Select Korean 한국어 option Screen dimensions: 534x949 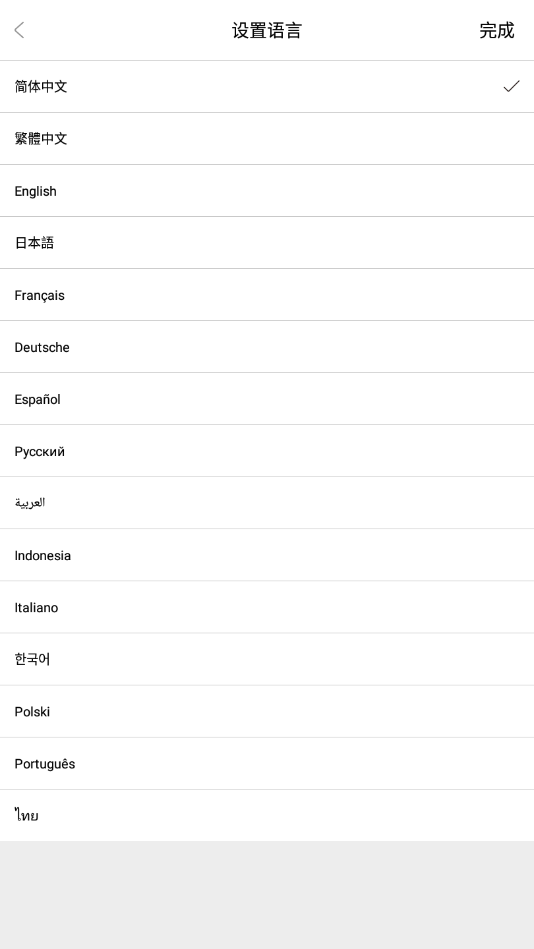point(267,659)
